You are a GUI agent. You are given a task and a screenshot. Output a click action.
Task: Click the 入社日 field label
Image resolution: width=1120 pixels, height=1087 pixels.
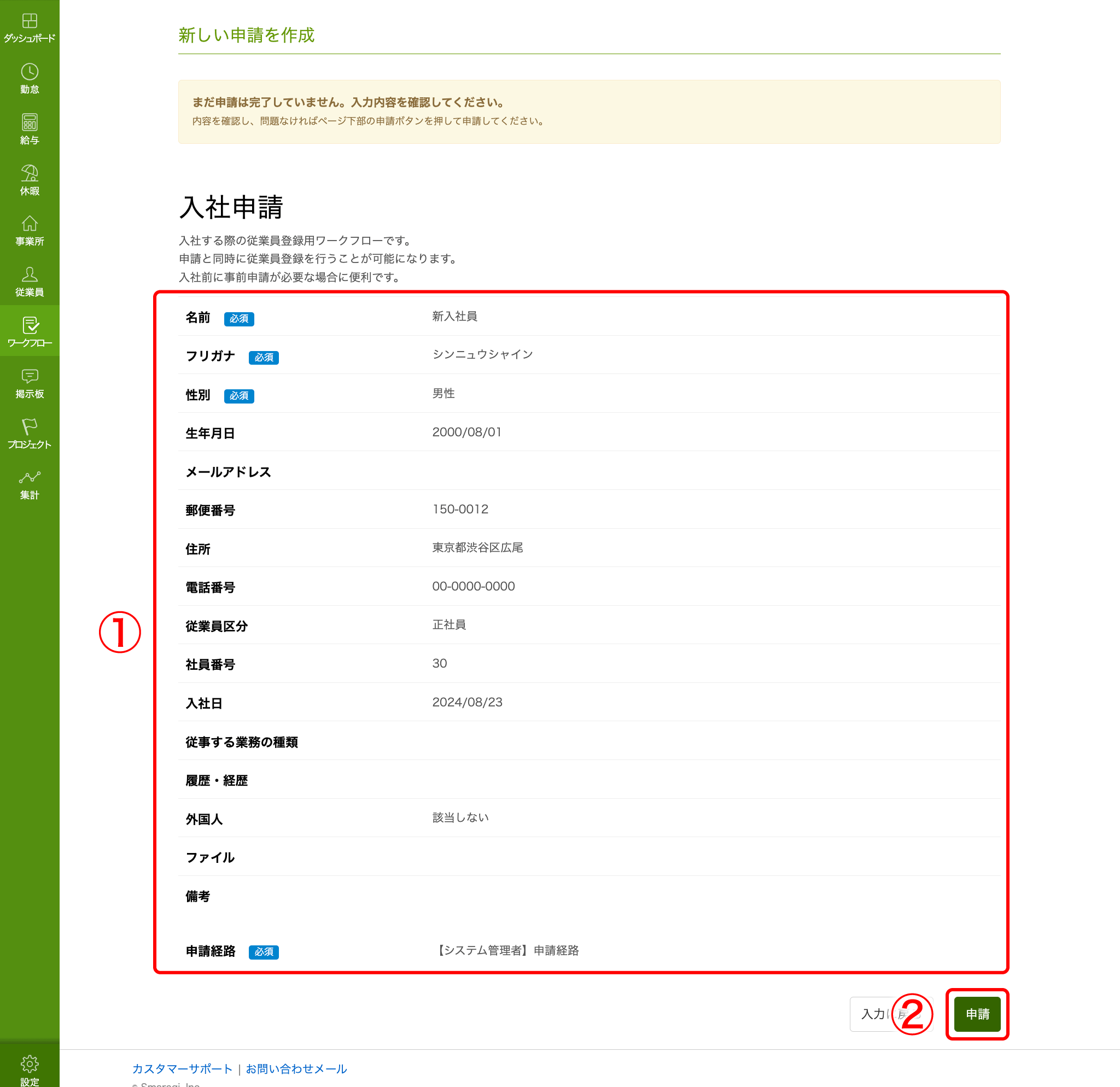coord(203,703)
